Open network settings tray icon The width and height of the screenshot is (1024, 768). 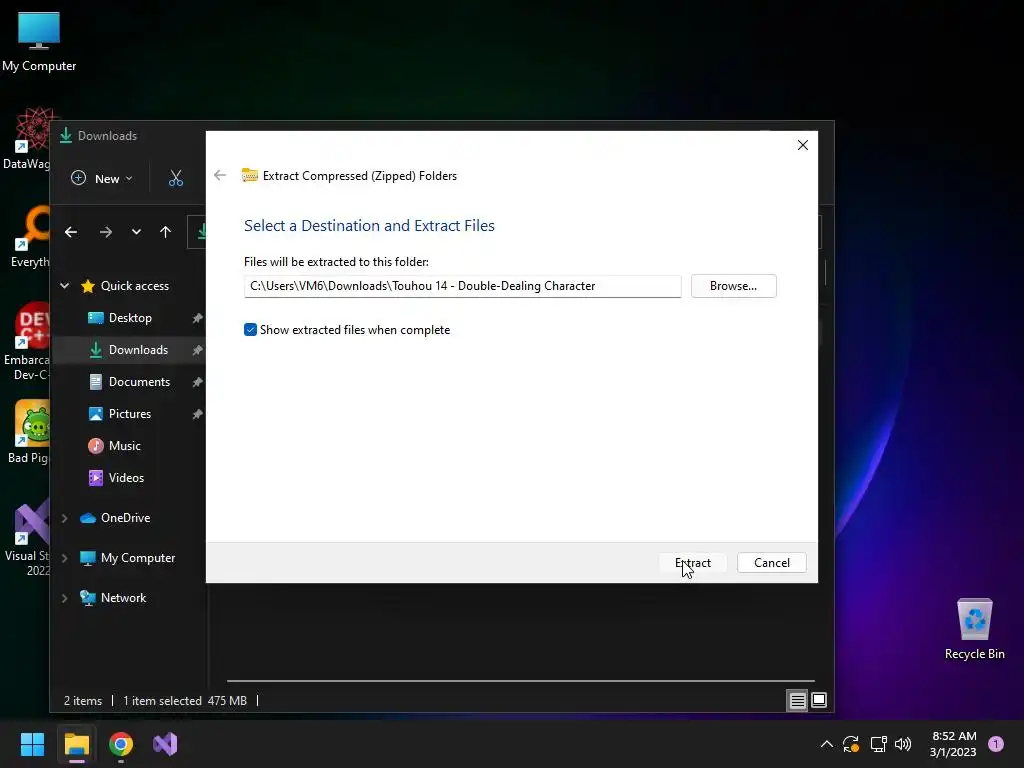click(x=878, y=744)
